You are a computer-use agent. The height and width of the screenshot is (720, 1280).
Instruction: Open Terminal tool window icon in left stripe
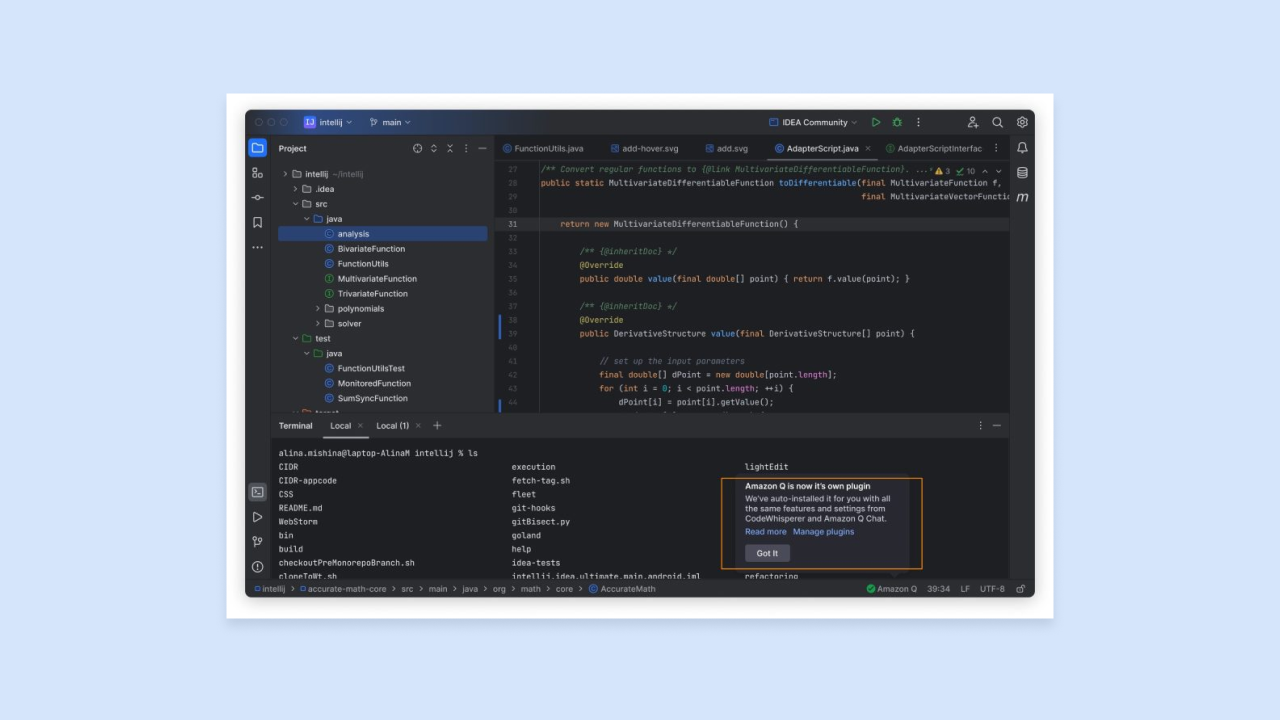(258, 492)
